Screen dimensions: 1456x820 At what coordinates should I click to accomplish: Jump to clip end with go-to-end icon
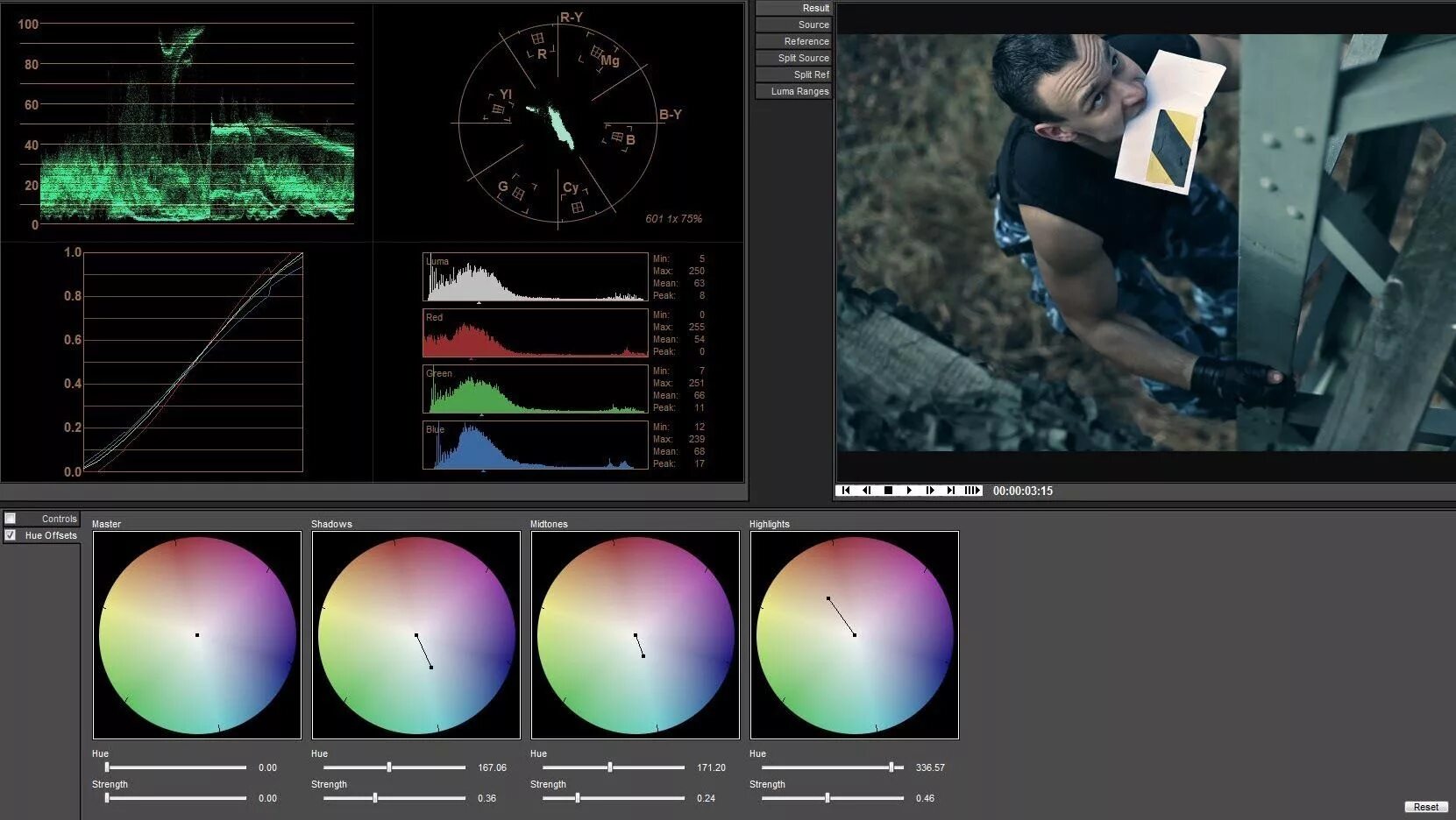pyautogui.click(x=951, y=491)
